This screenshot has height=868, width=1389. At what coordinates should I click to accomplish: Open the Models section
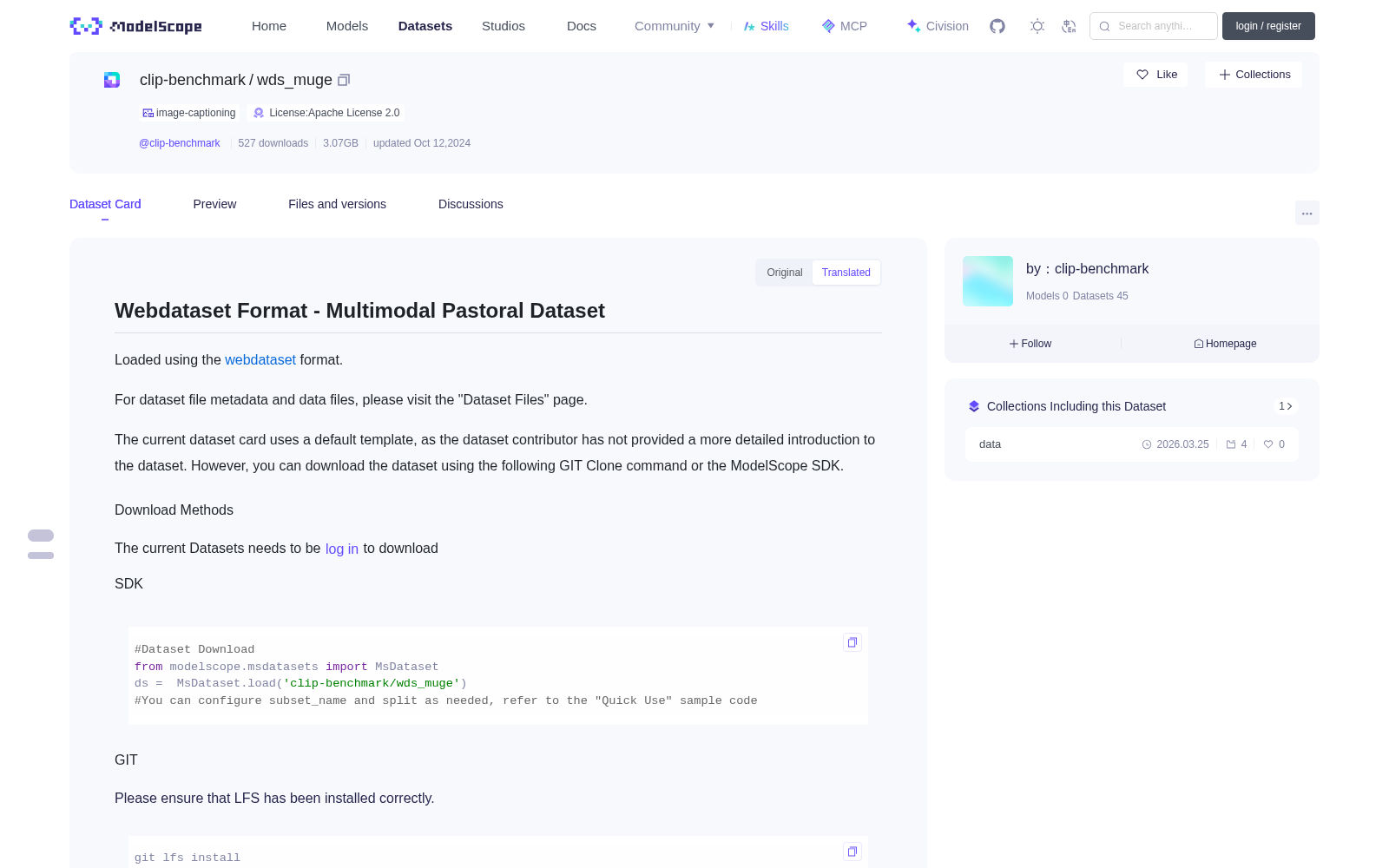tap(347, 26)
